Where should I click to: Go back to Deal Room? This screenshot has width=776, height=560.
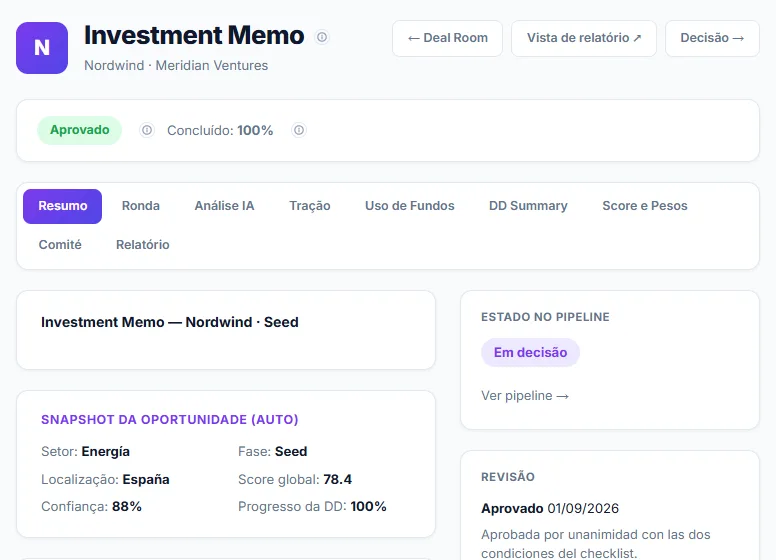(447, 38)
